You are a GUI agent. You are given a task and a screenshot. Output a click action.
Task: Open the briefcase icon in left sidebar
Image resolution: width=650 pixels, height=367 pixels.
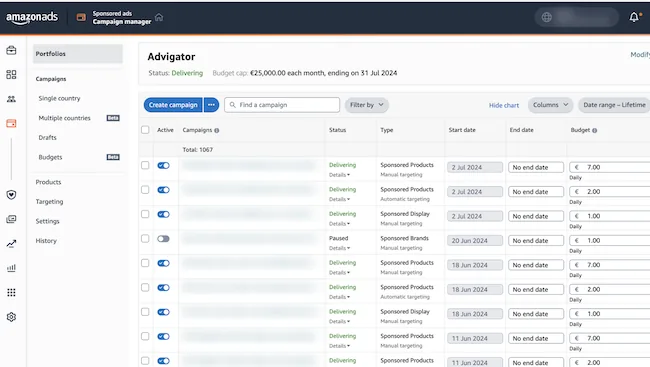coord(12,50)
